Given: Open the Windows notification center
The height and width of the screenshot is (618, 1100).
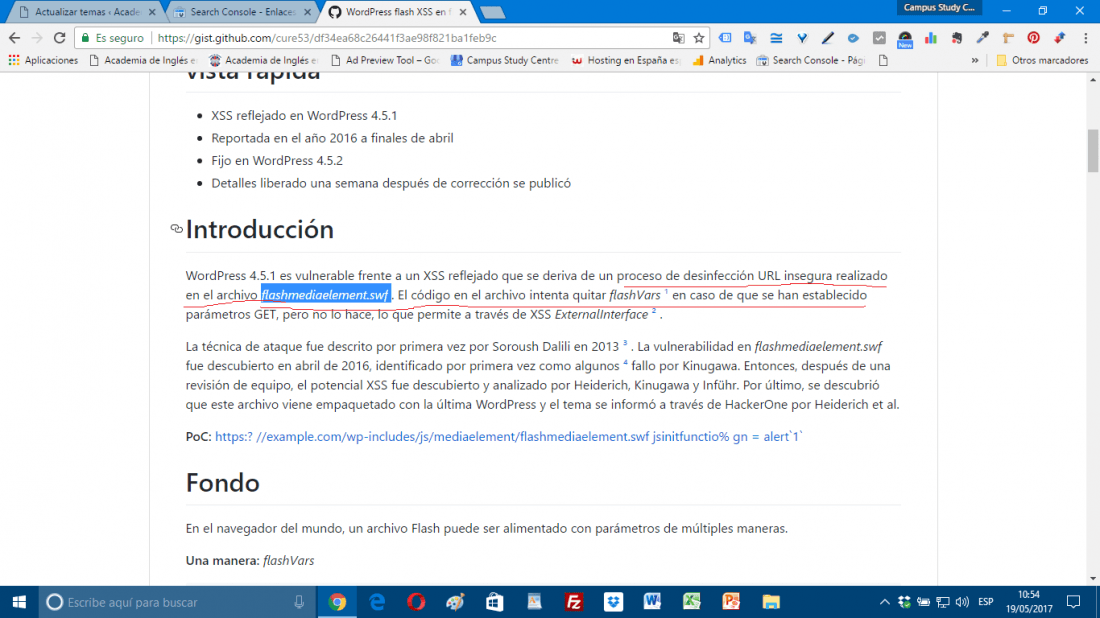Looking at the screenshot, I should coord(1074,602).
